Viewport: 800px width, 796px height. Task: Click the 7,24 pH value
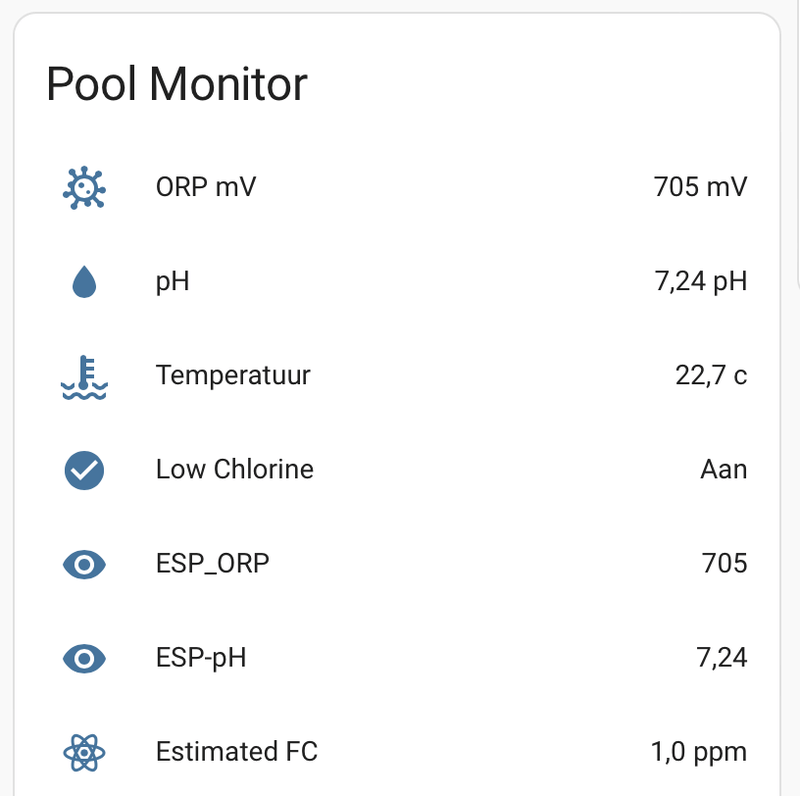tap(700, 282)
